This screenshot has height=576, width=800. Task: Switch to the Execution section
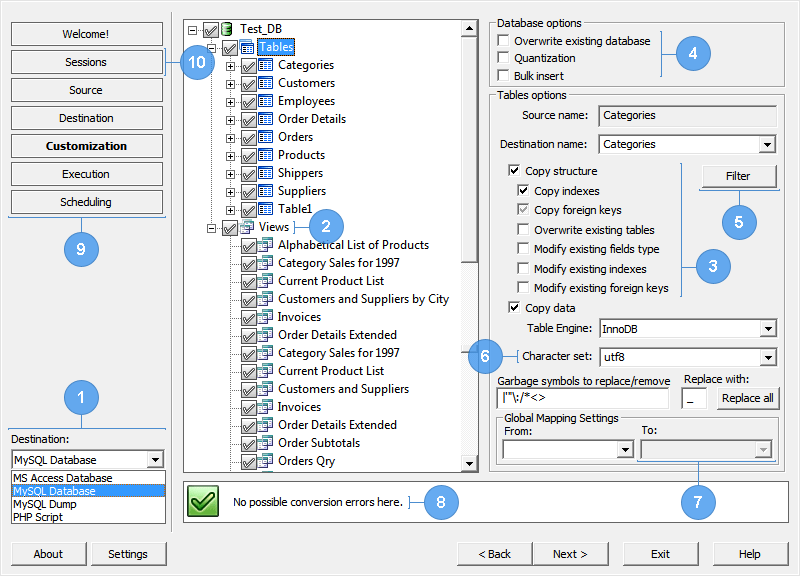click(x=86, y=175)
